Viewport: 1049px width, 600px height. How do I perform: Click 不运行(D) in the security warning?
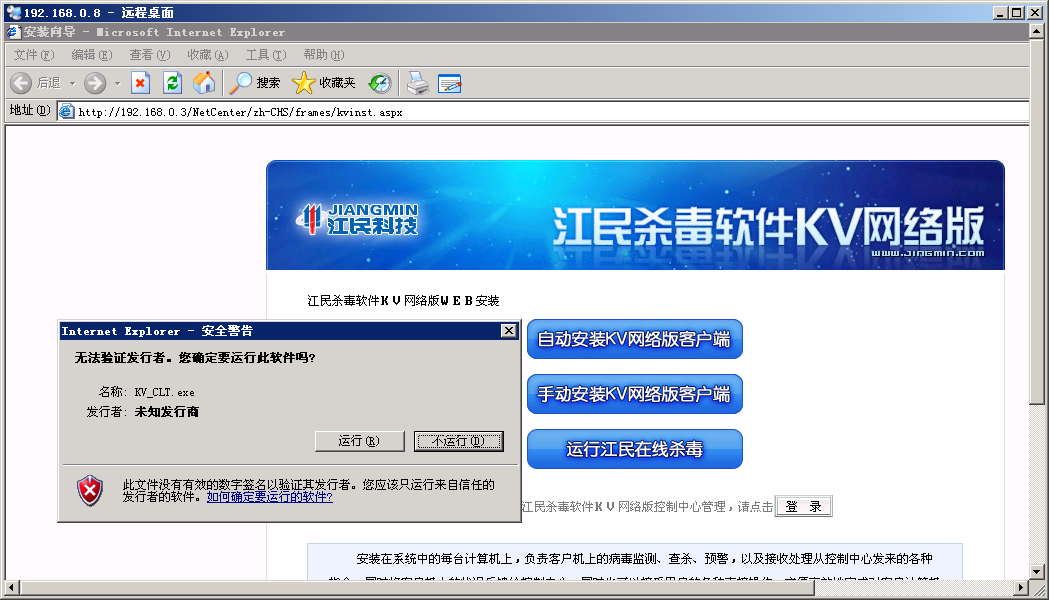[x=458, y=441]
